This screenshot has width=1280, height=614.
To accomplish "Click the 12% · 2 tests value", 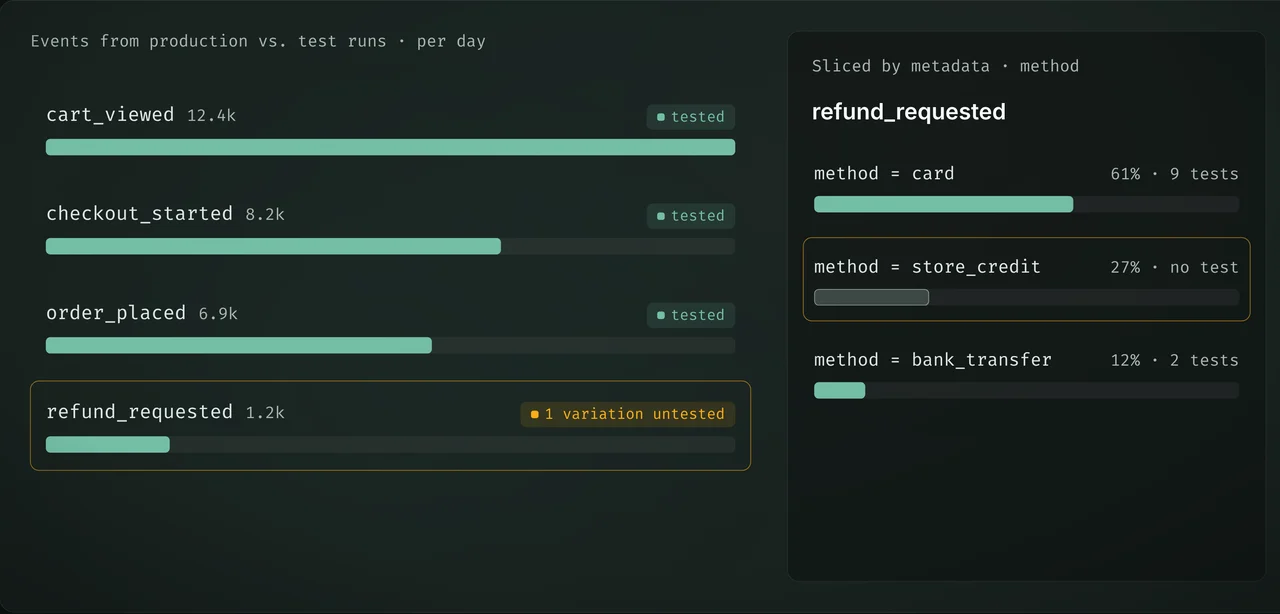I will pos(1174,360).
